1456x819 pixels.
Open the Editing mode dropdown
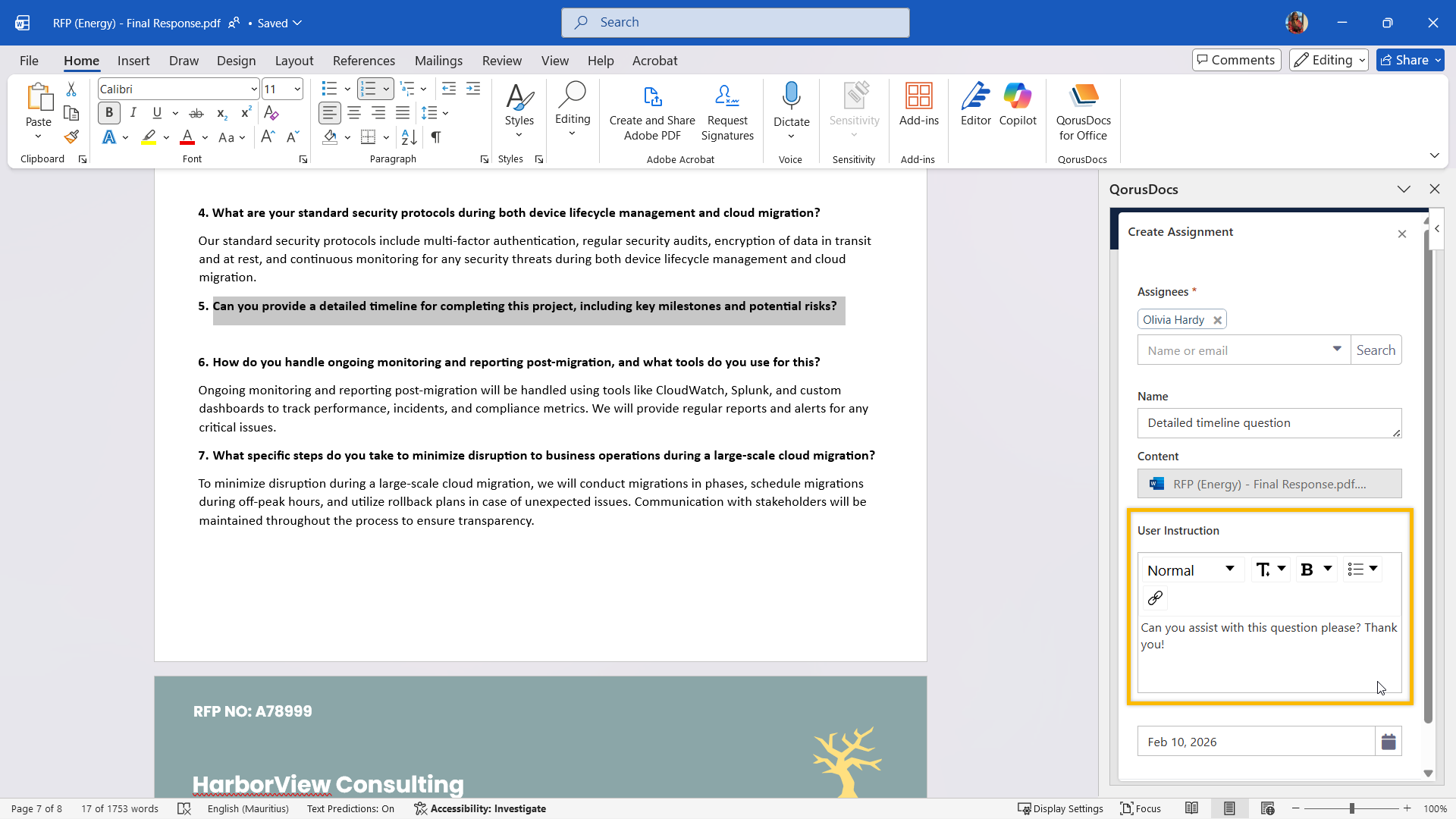tap(1328, 60)
